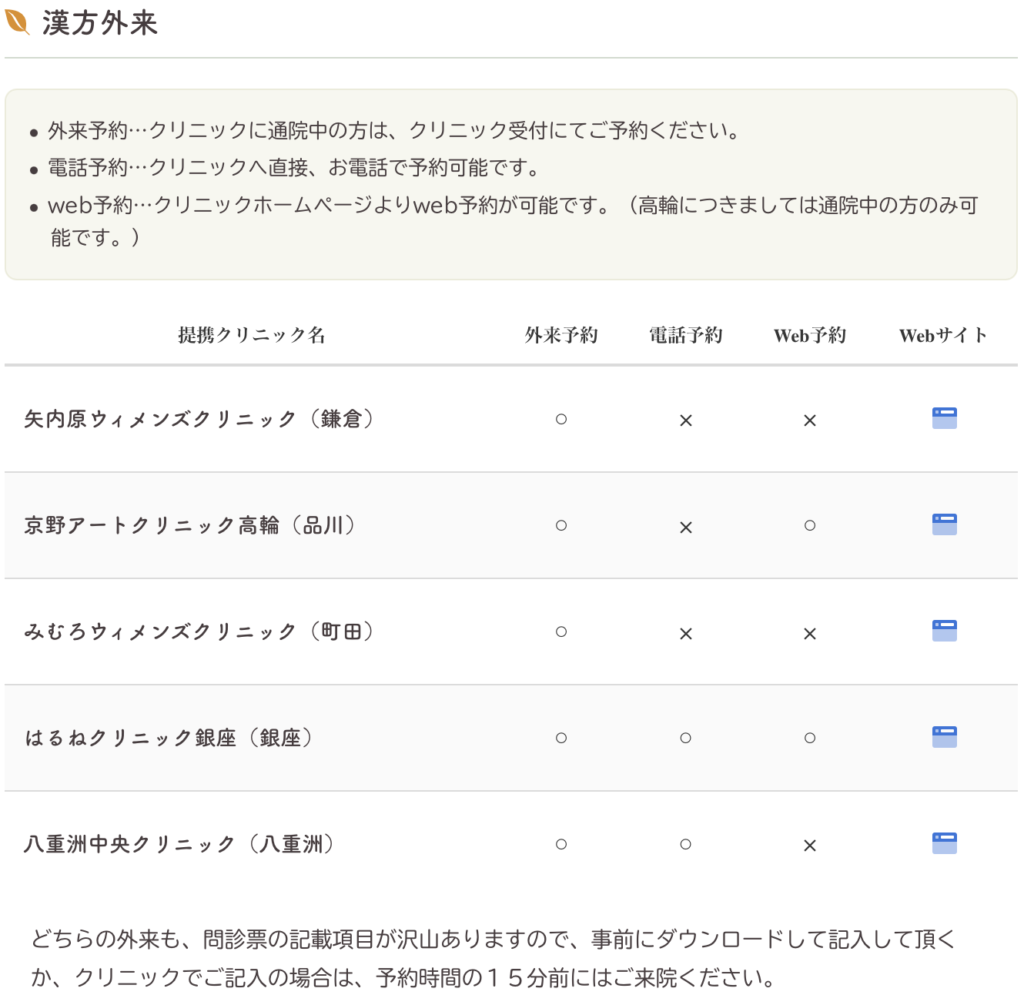
Task: Click 電話予約 cross mark for 京野アートクリニック高輪
Action: pyautogui.click(x=686, y=527)
